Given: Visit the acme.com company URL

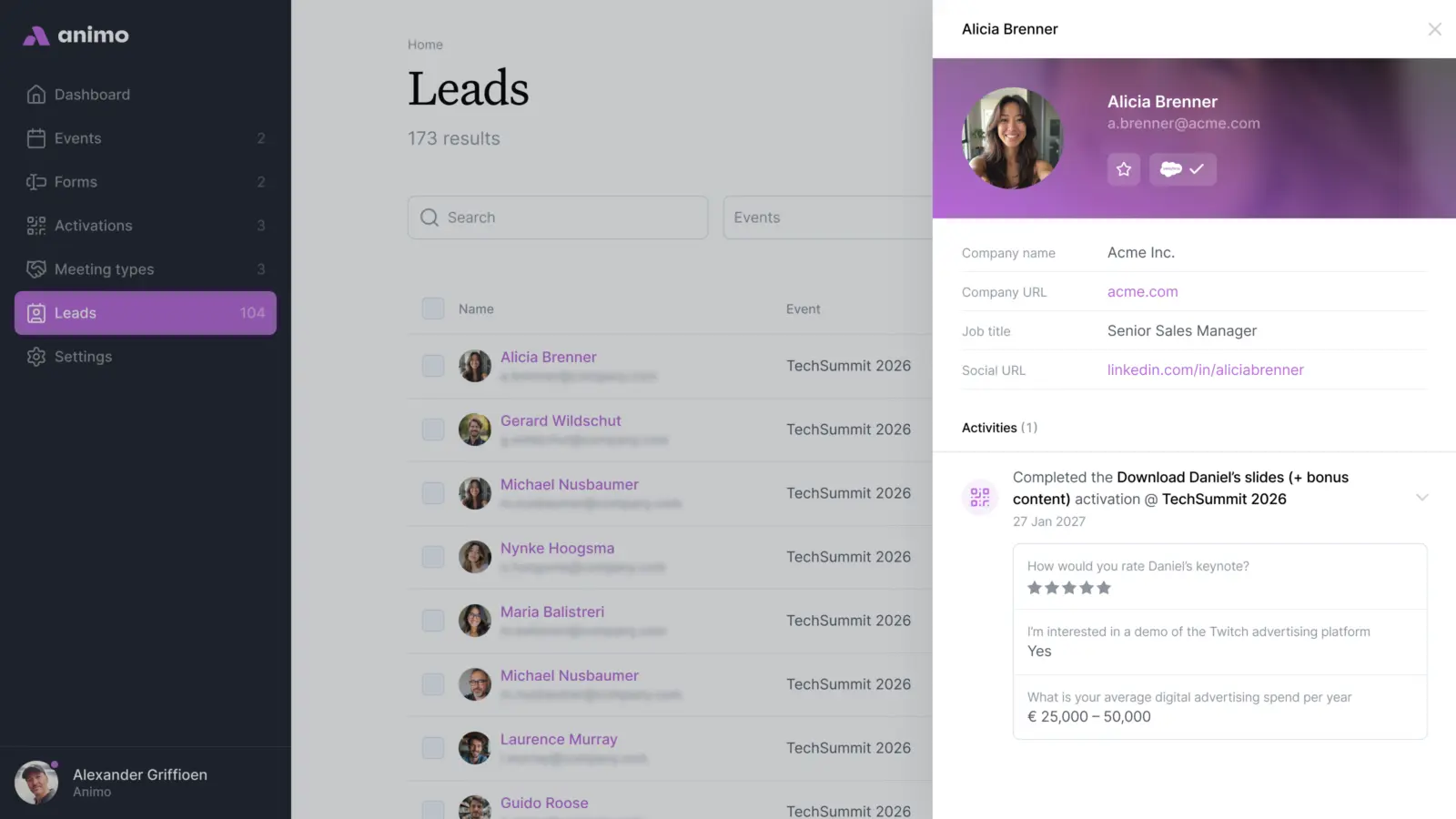Looking at the screenshot, I should coord(1142,291).
